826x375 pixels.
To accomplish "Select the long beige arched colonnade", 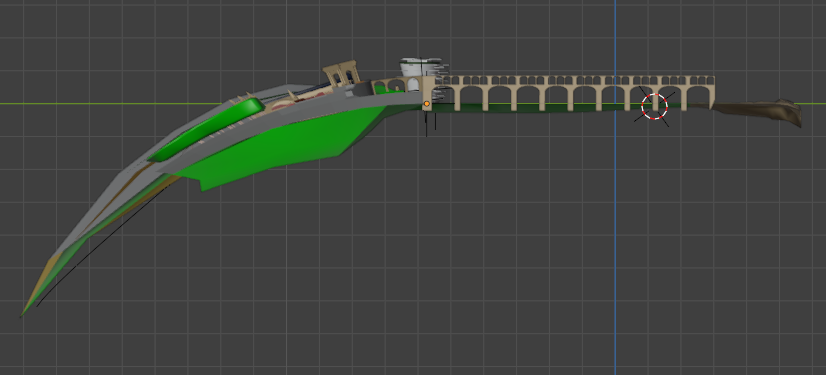I will tap(574, 92).
